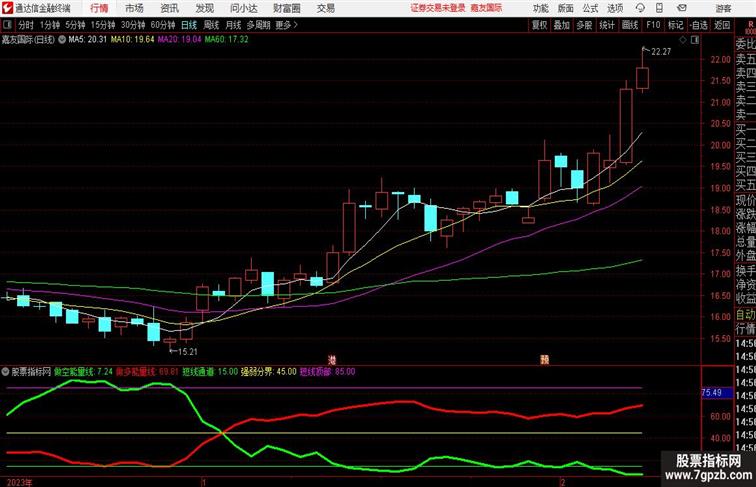The image size is (756, 487).
Task: Select the 5分钟 period
Action: (x=75, y=25)
